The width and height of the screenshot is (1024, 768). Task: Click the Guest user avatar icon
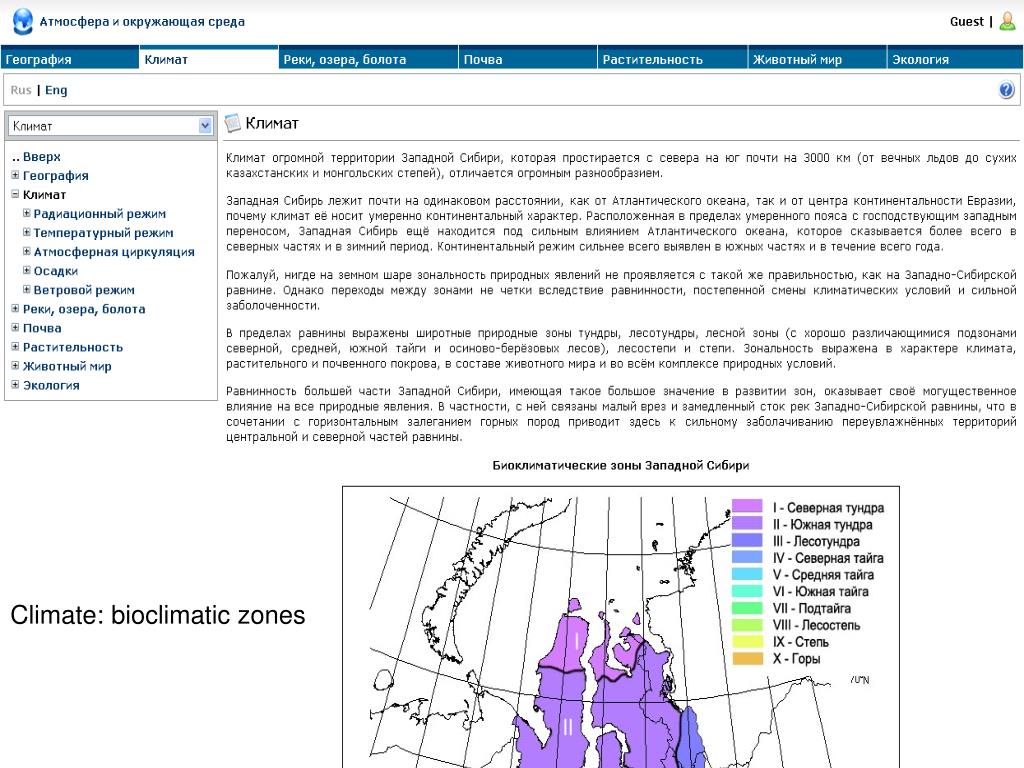point(1007,21)
